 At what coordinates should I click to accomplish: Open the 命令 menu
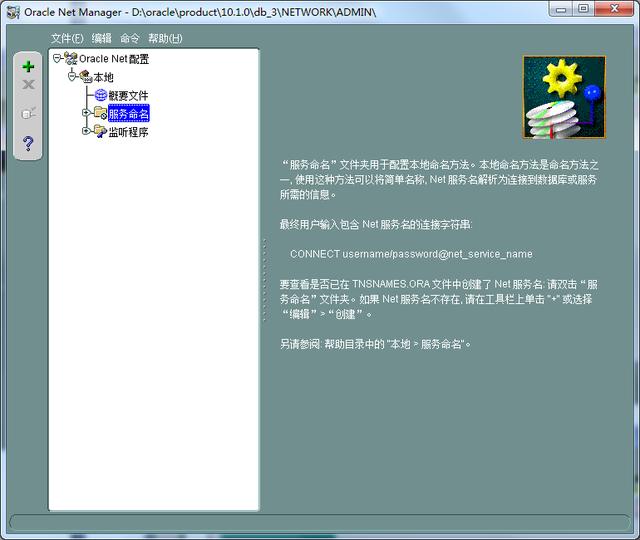pos(130,38)
